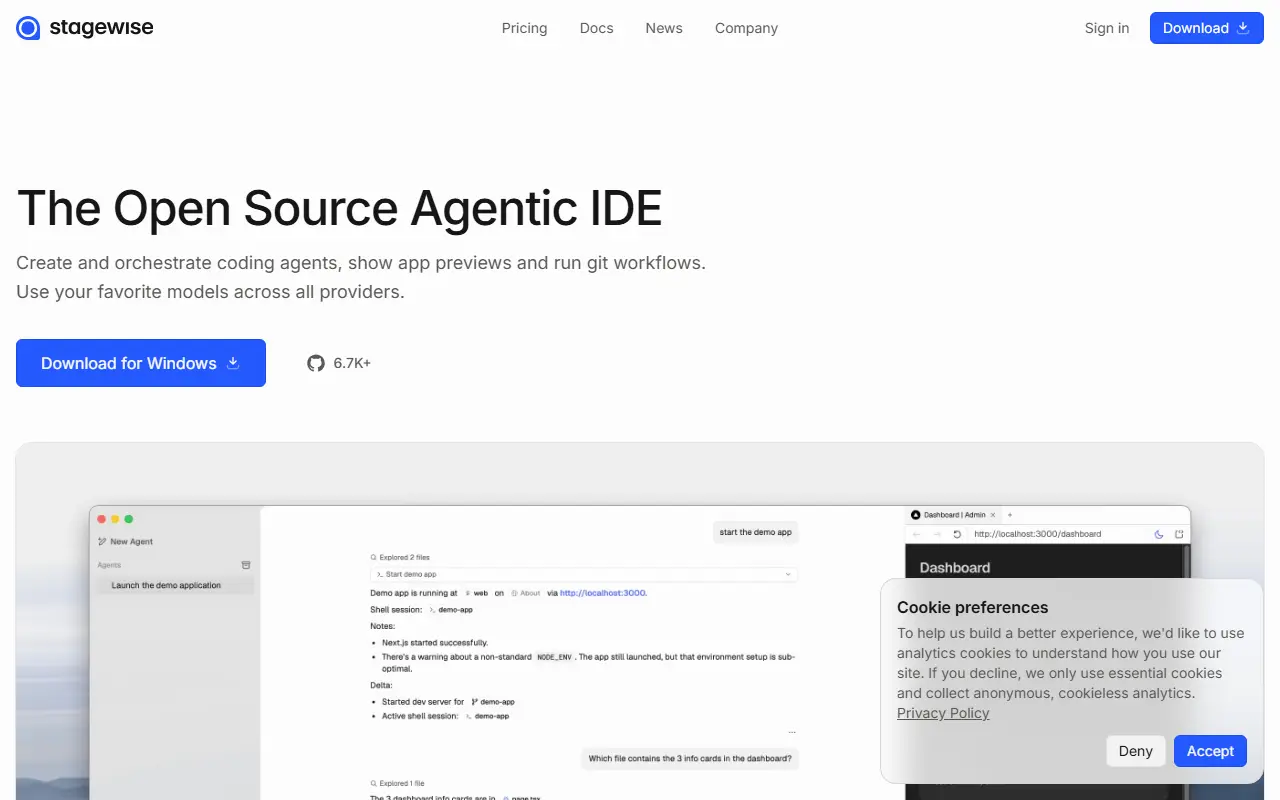Click the demo-app chip after 'Started dev server for'
The image size is (1280, 800).
(492, 702)
